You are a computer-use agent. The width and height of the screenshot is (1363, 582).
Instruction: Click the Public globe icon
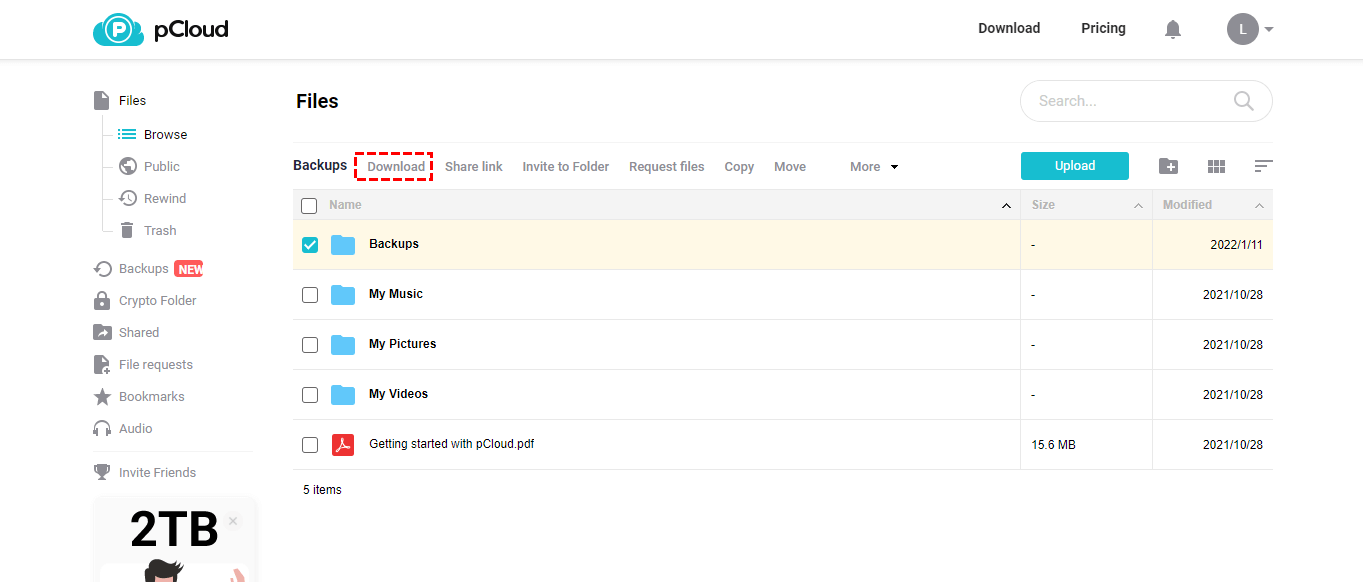pyautogui.click(x=127, y=166)
